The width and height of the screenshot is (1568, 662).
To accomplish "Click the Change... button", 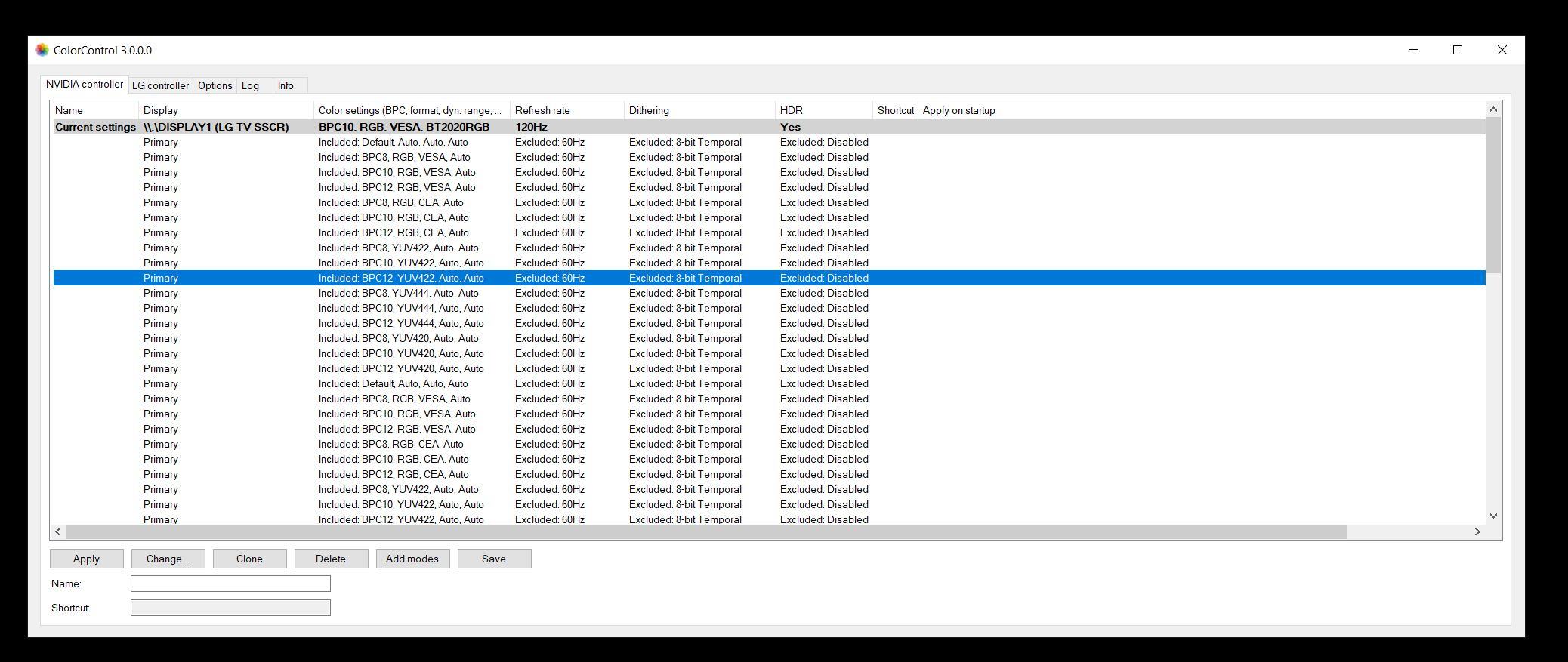I will tap(168, 559).
